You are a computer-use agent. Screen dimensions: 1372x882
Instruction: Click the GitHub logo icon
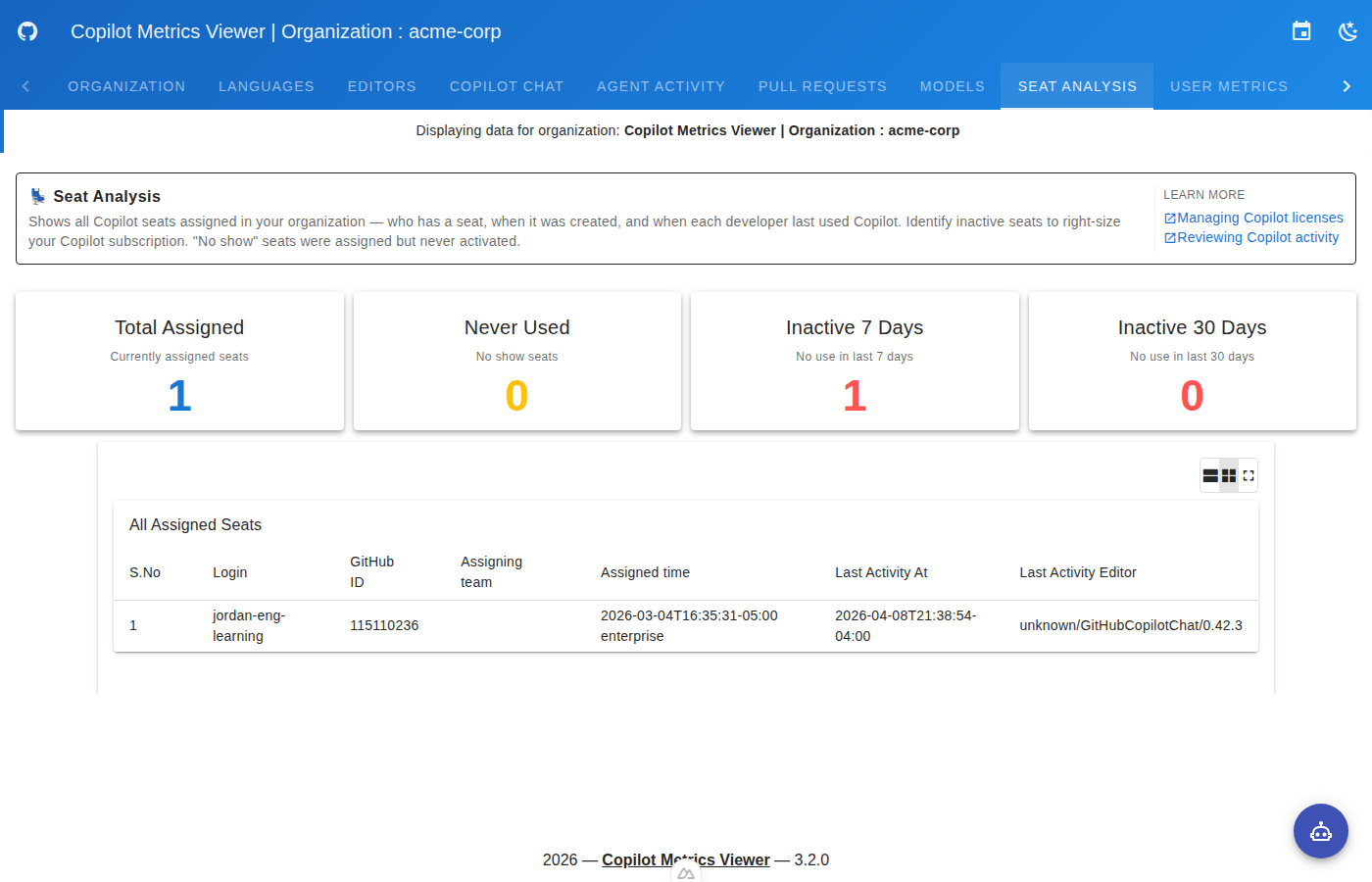point(27,31)
